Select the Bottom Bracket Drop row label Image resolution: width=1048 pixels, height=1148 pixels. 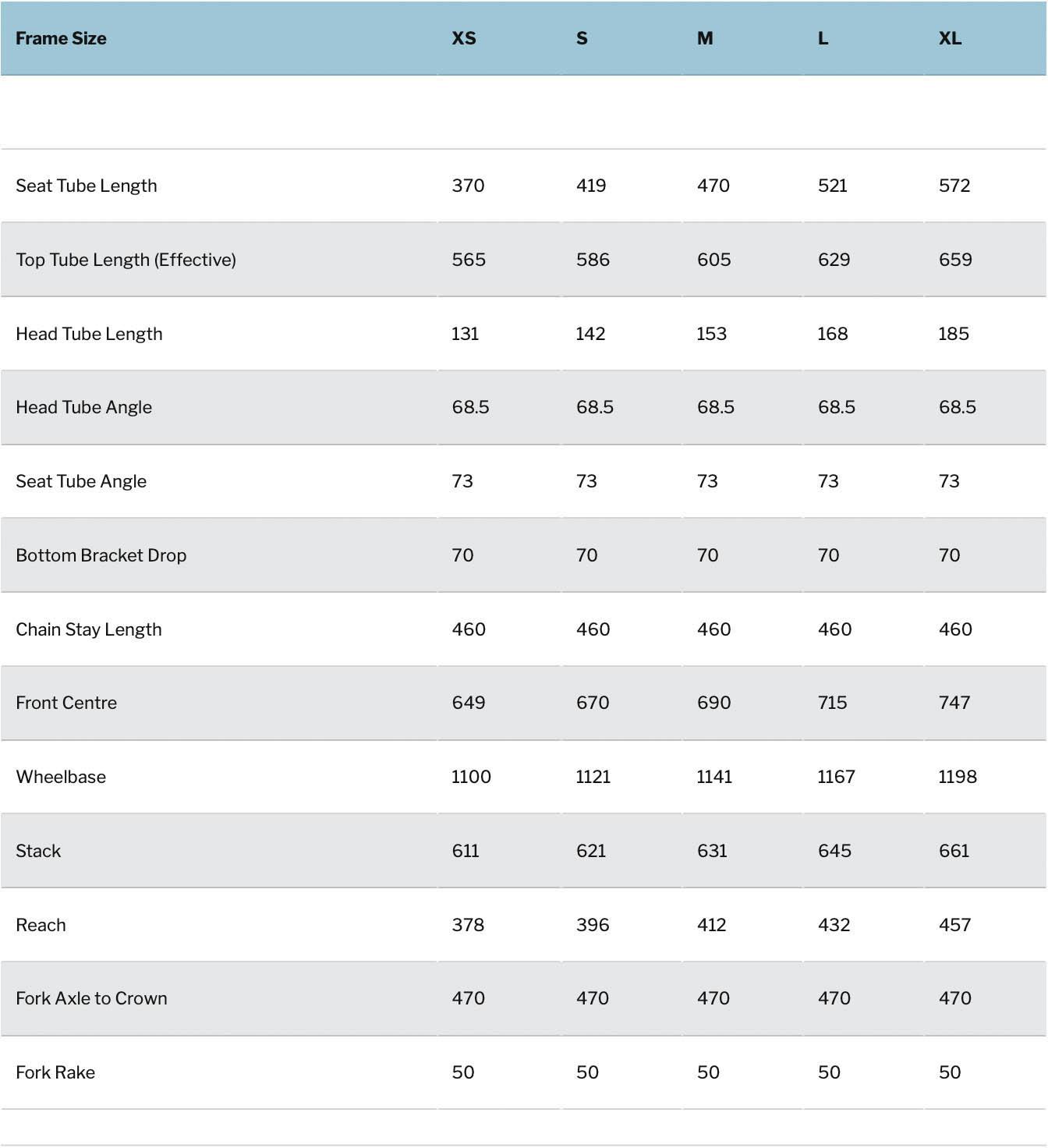coord(101,555)
